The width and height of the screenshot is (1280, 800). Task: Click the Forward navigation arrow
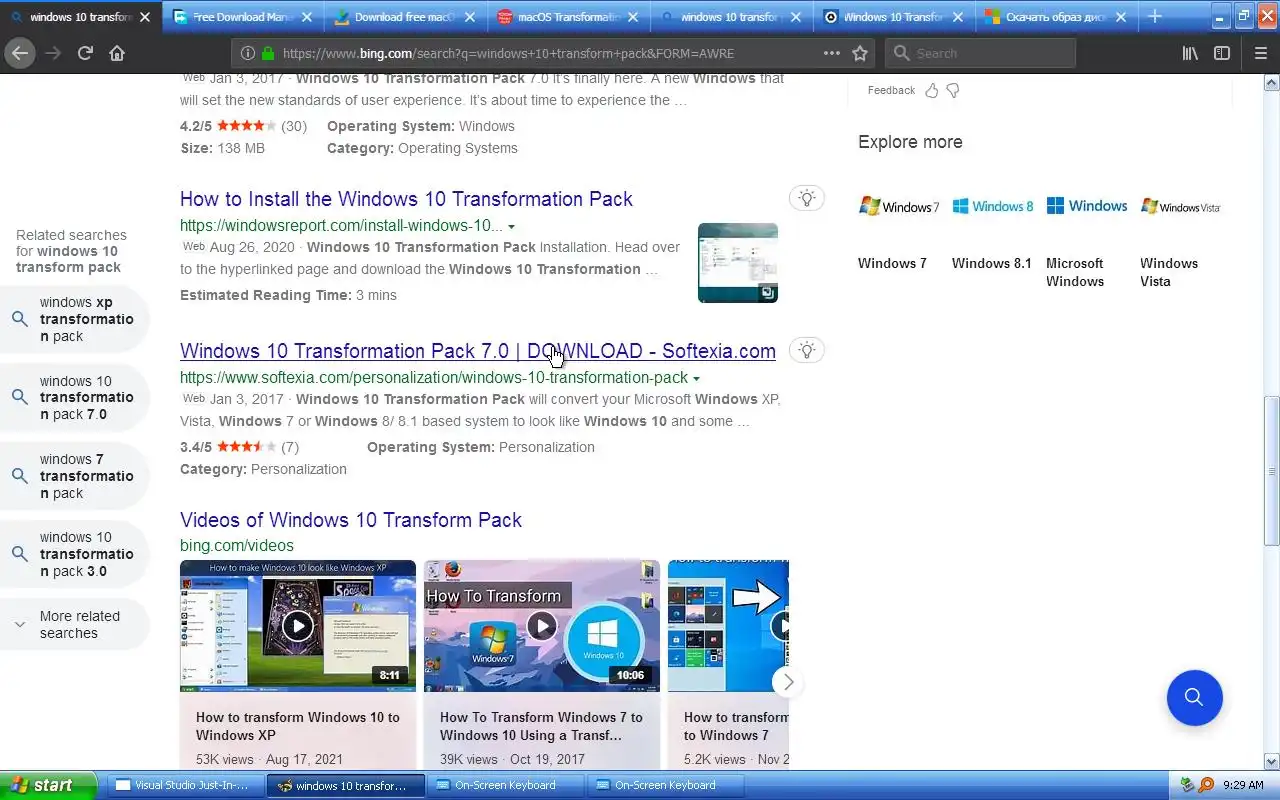click(53, 53)
